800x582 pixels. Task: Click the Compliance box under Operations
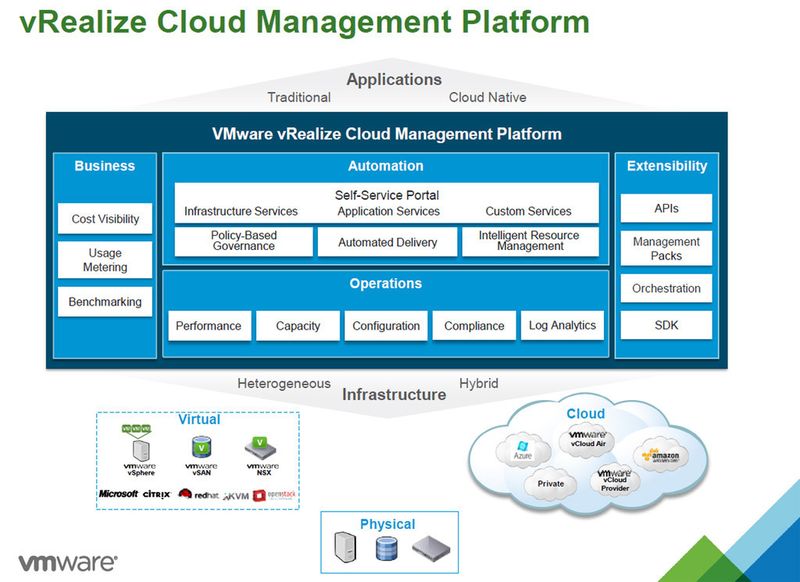(474, 325)
